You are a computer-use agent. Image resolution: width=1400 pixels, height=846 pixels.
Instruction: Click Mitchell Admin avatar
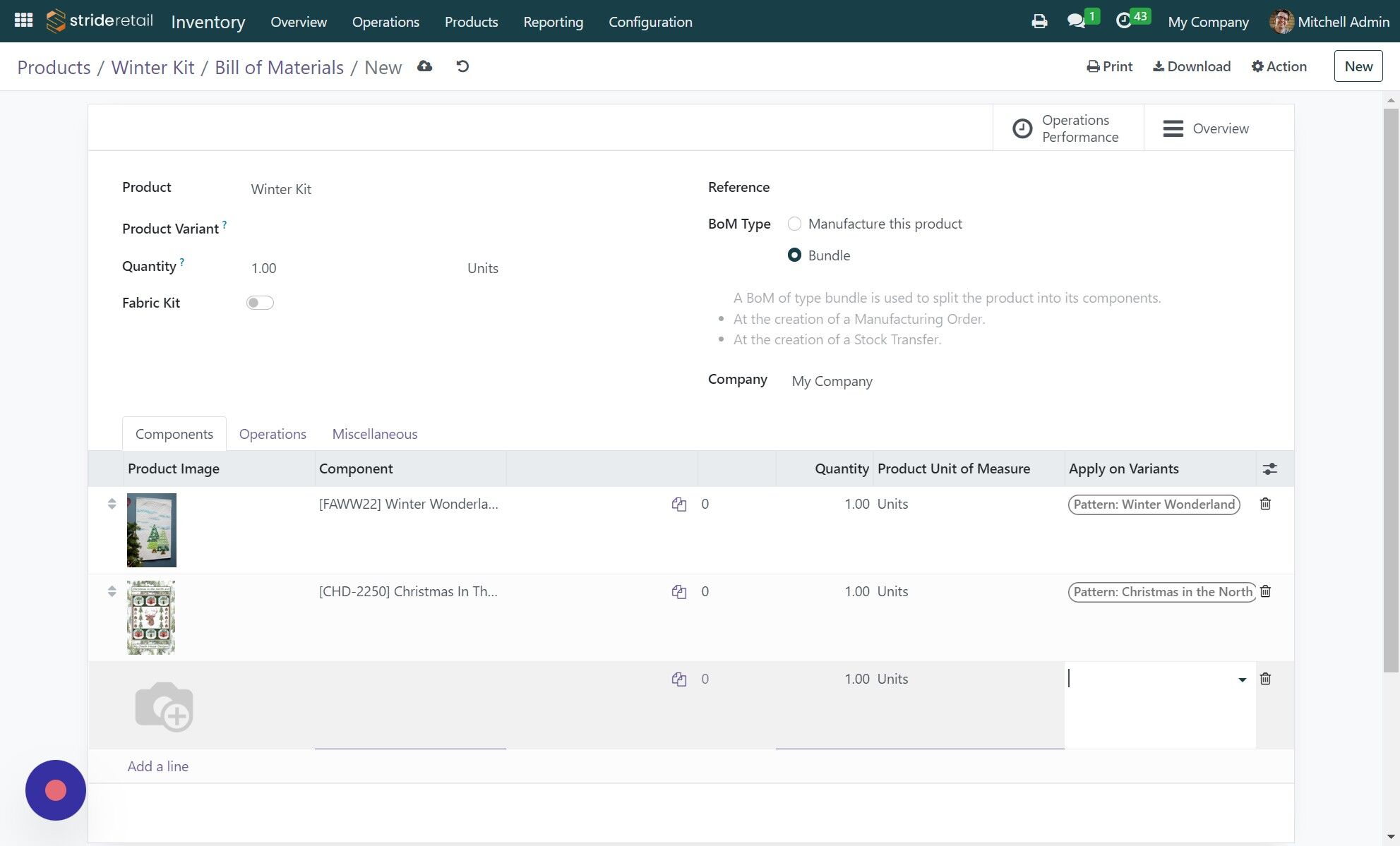[1281, 21]
